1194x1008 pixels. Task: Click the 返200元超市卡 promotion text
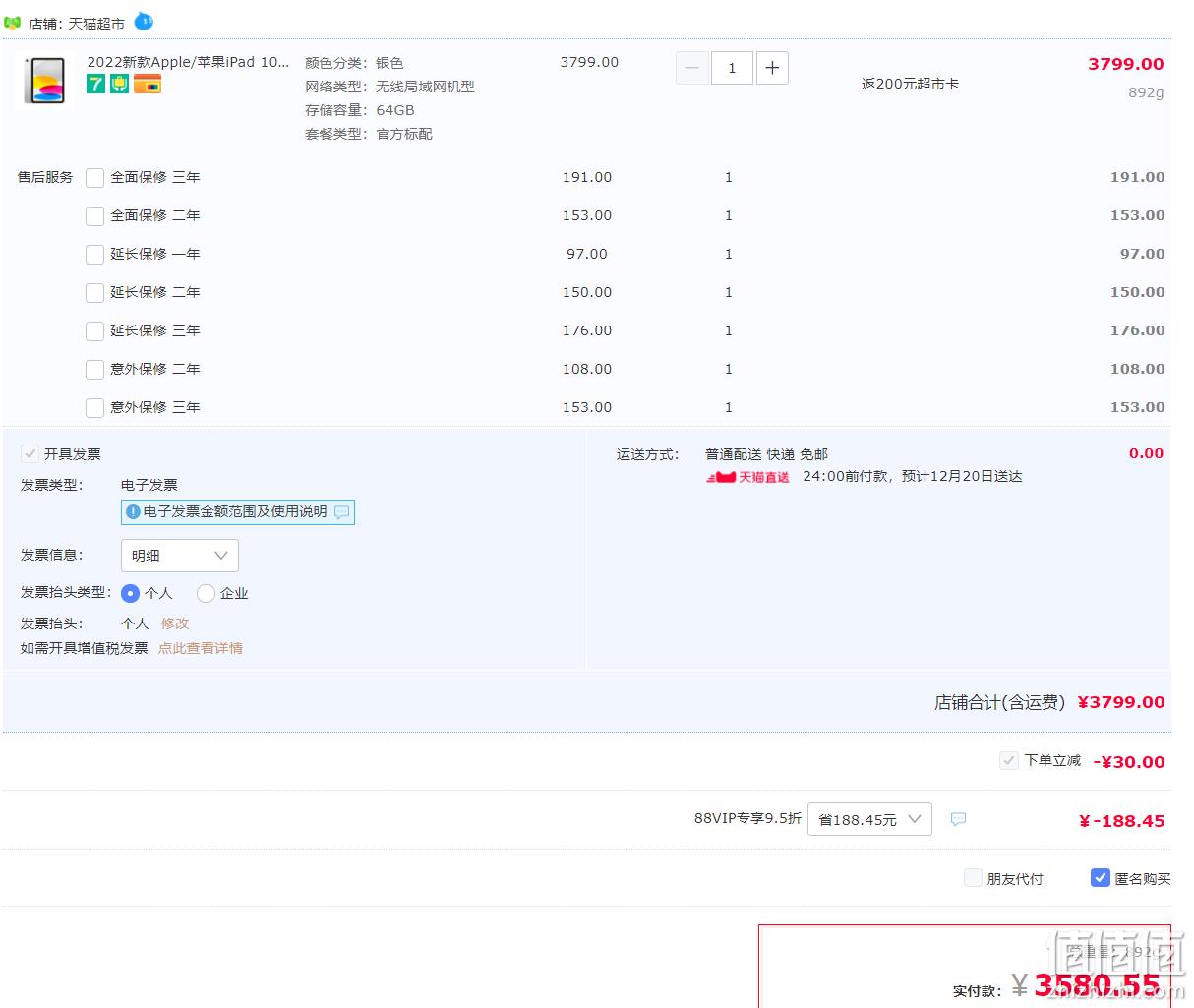(910, 85)
